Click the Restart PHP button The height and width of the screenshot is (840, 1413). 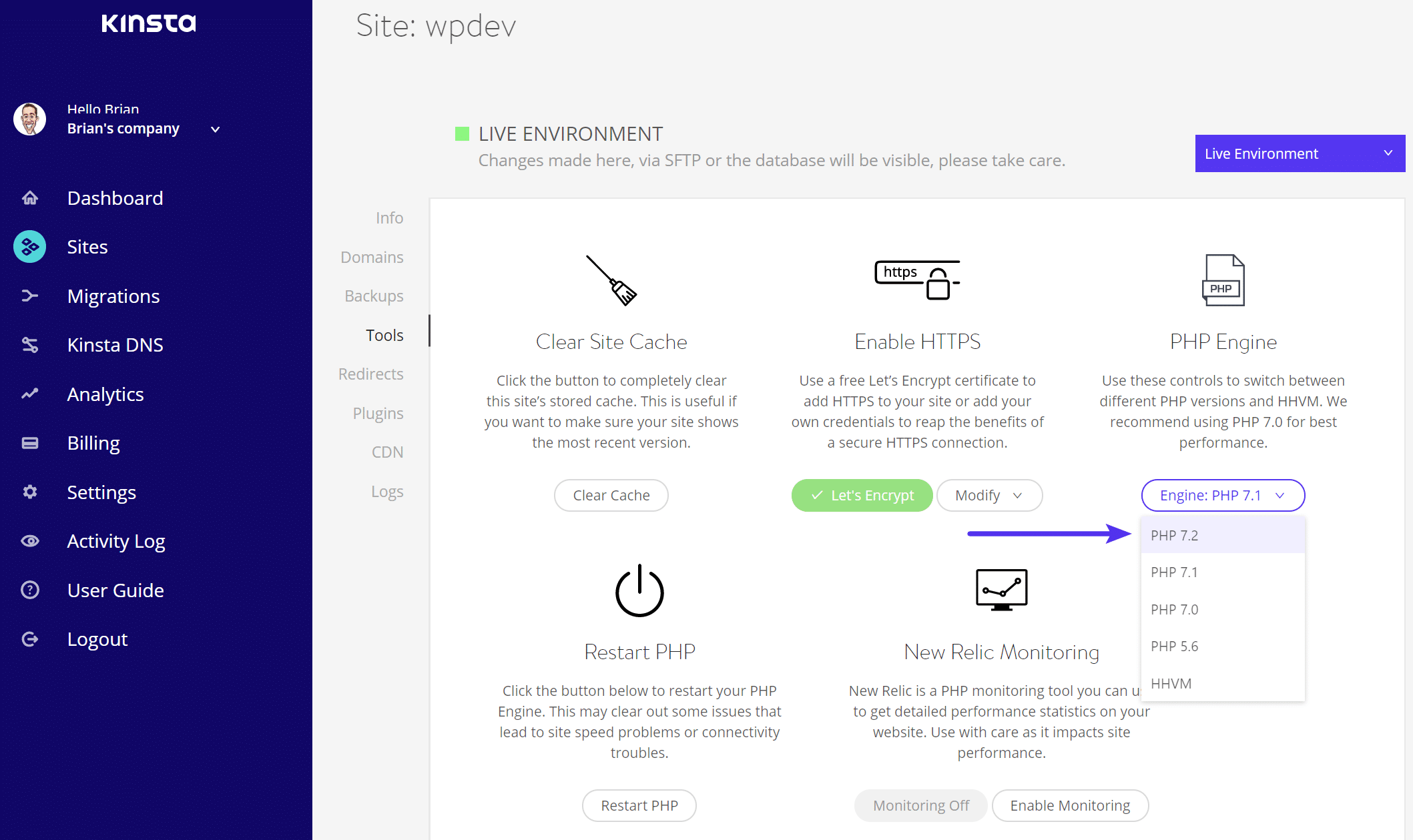(x=638, y=805)
